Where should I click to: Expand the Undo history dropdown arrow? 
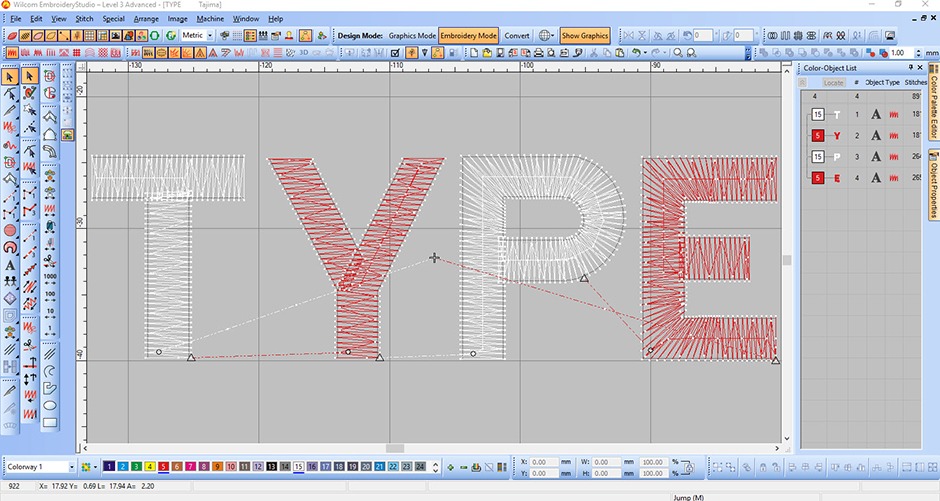(644, 53)
